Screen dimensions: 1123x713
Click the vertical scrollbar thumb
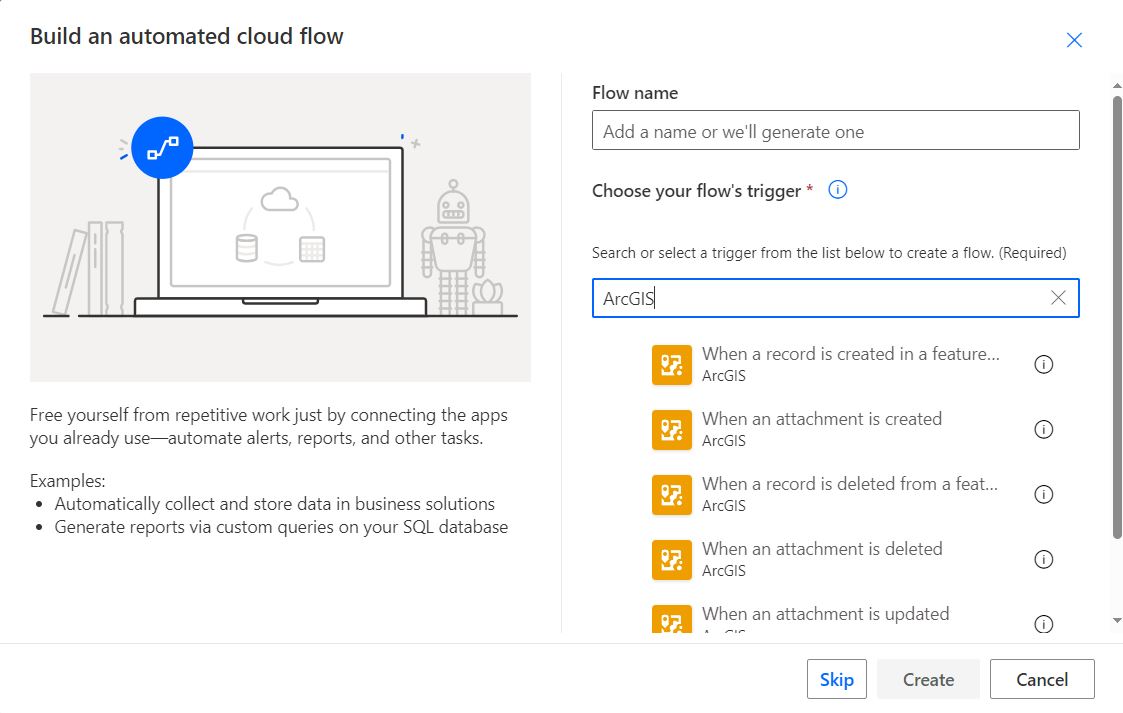point(1117,317)
